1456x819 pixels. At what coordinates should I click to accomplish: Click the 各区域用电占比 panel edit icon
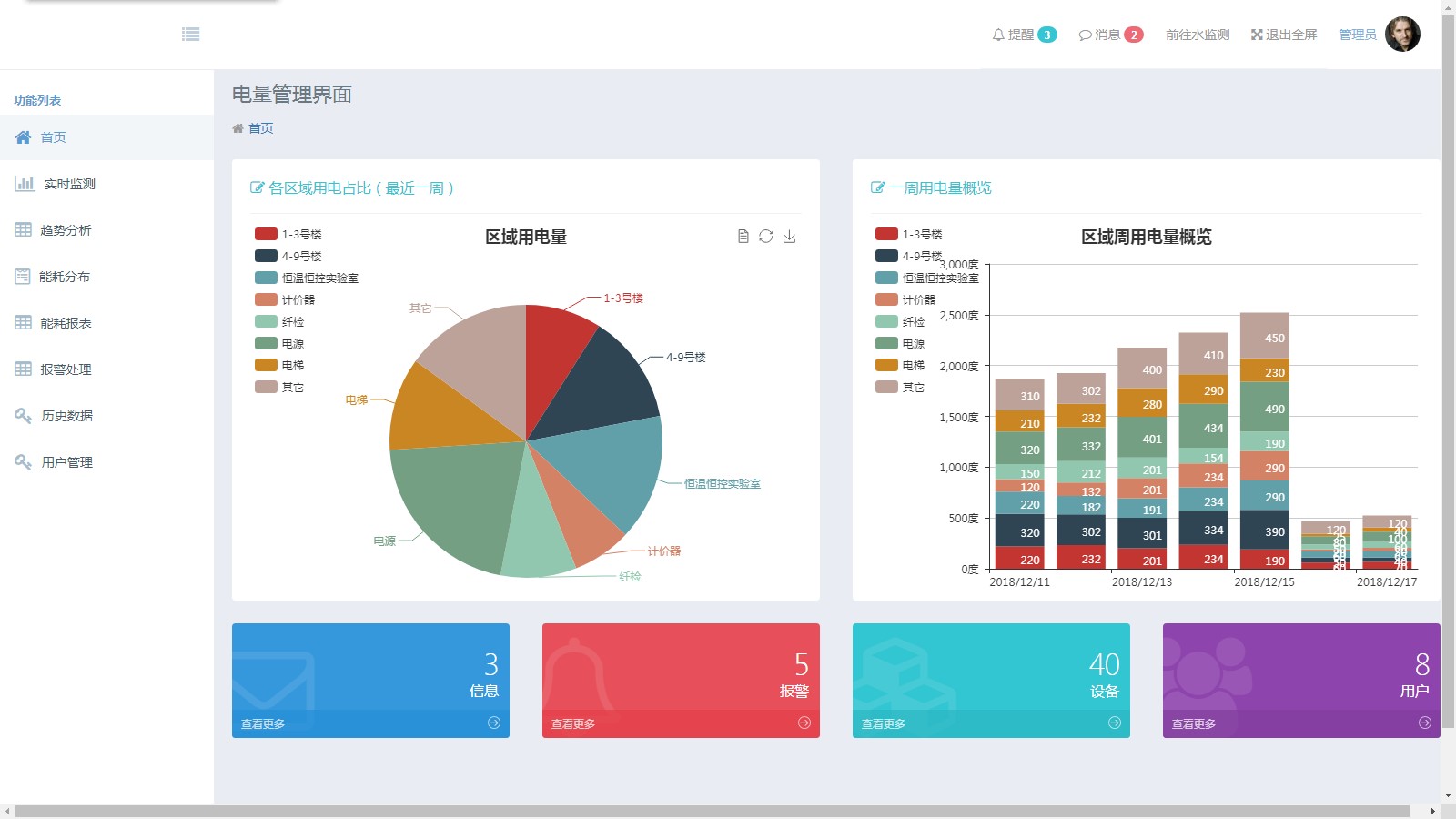click(257, 187)
